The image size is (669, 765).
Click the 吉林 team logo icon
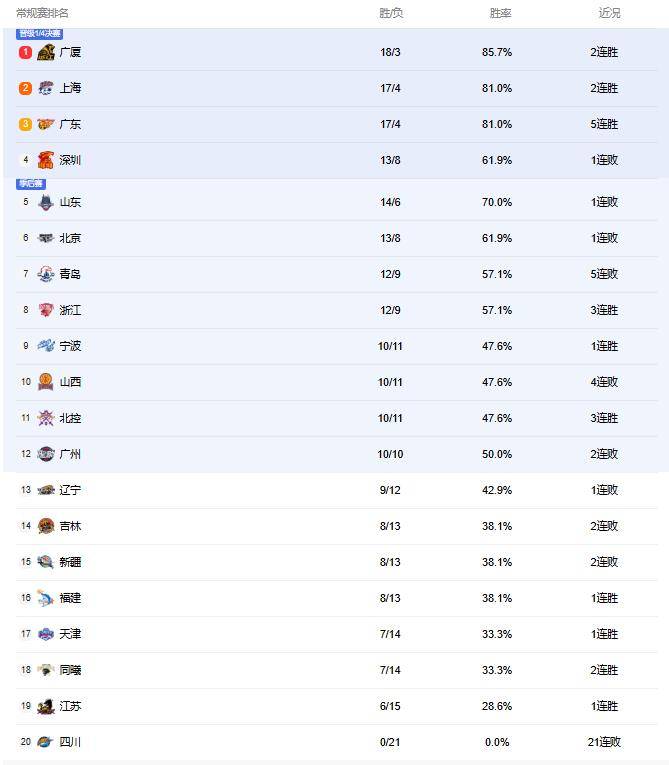(46, 526)
